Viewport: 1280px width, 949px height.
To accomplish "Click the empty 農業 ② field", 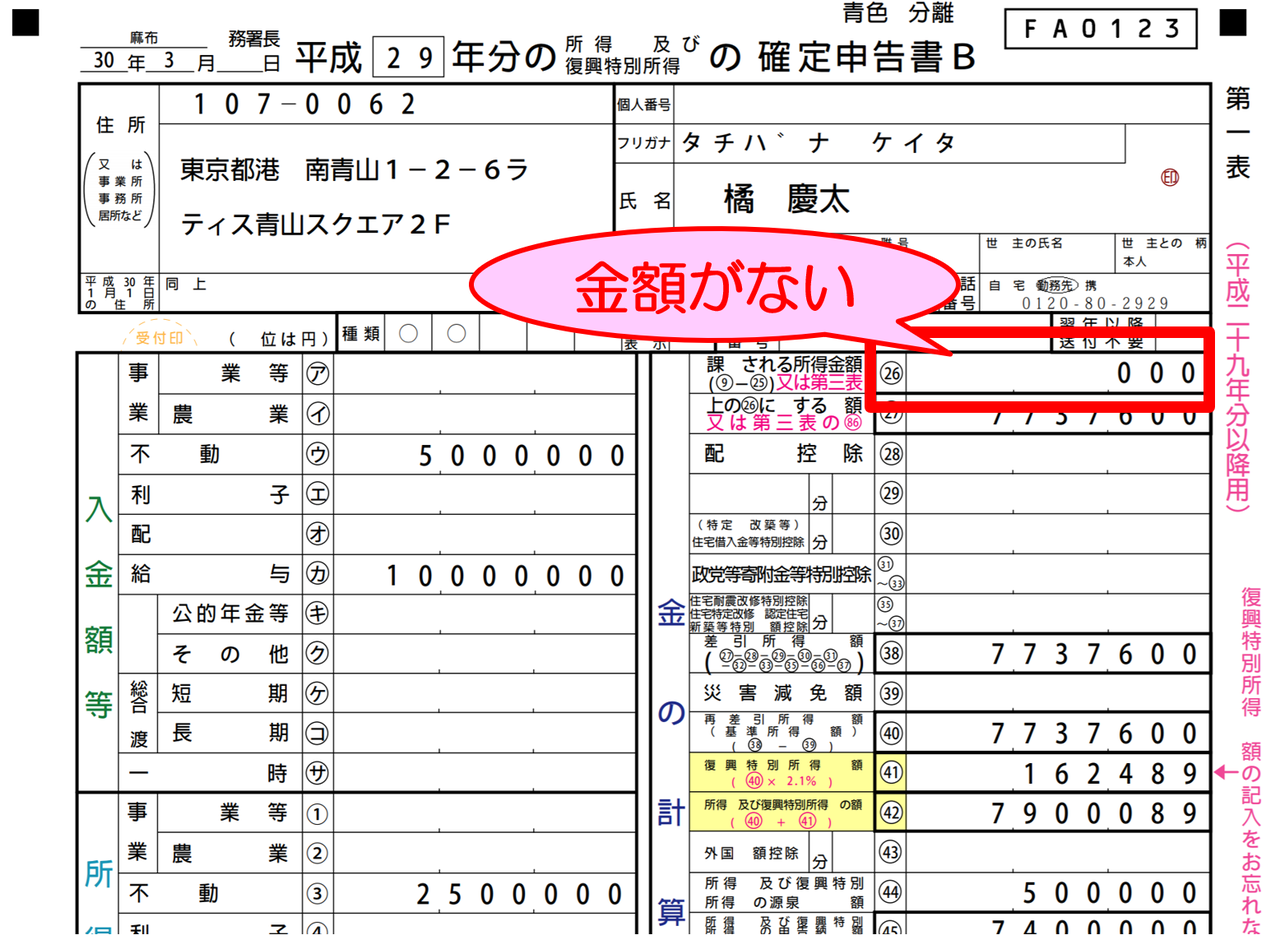I will coord(484,853).
